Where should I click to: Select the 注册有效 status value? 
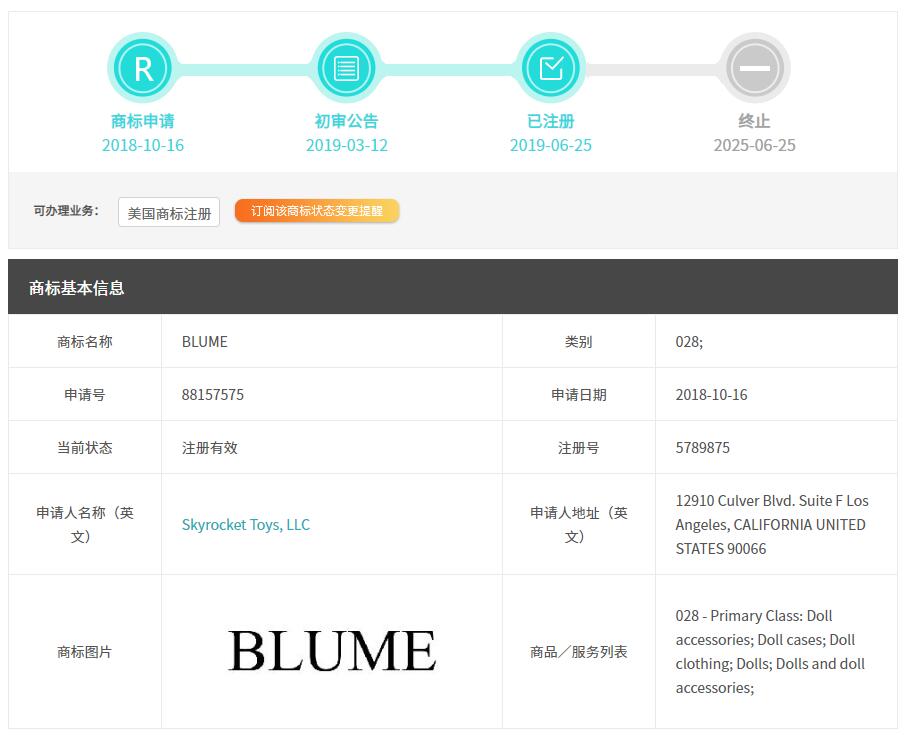tap(209, 448)
